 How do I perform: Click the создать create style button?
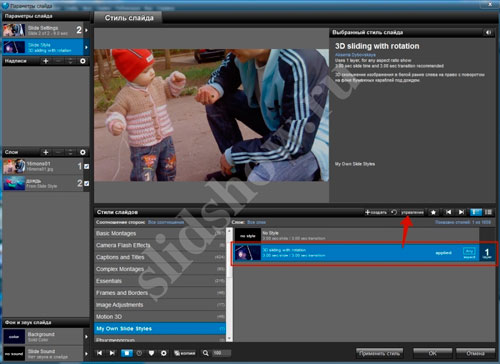376,212
